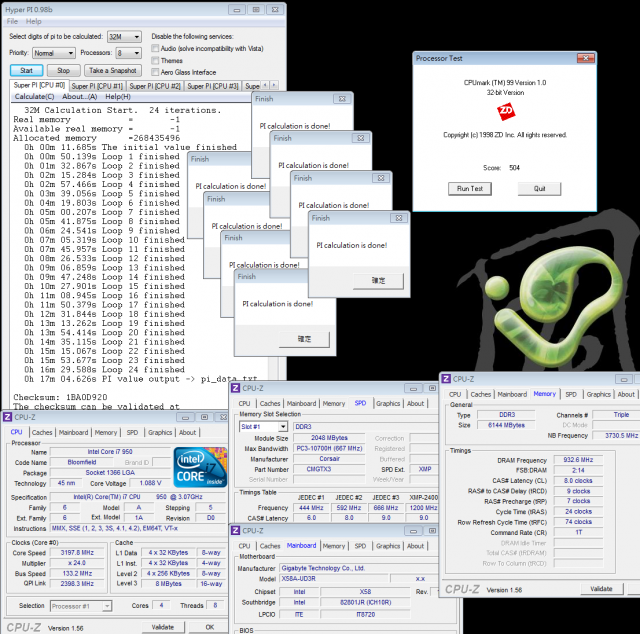The width and height of the screenshot is (640, 634).
Task: Click Validate in CPU-Z Memory window
Action: click(x=601, y=589)
